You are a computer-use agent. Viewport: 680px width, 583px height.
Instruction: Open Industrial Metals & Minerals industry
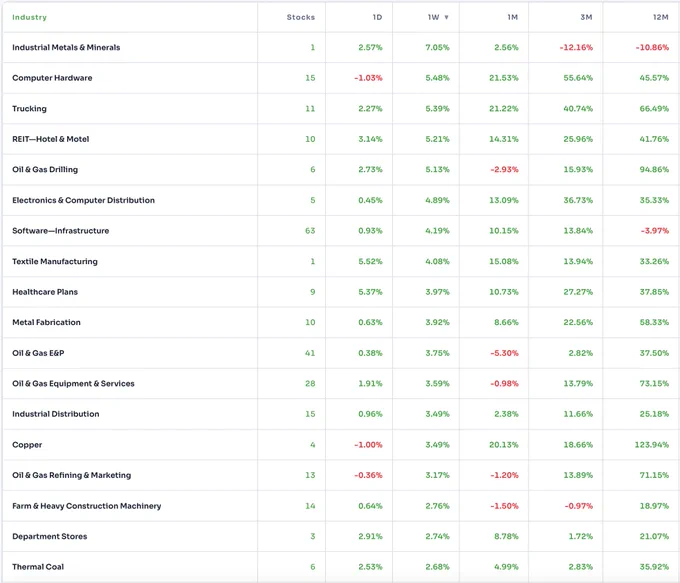(66, 47)
